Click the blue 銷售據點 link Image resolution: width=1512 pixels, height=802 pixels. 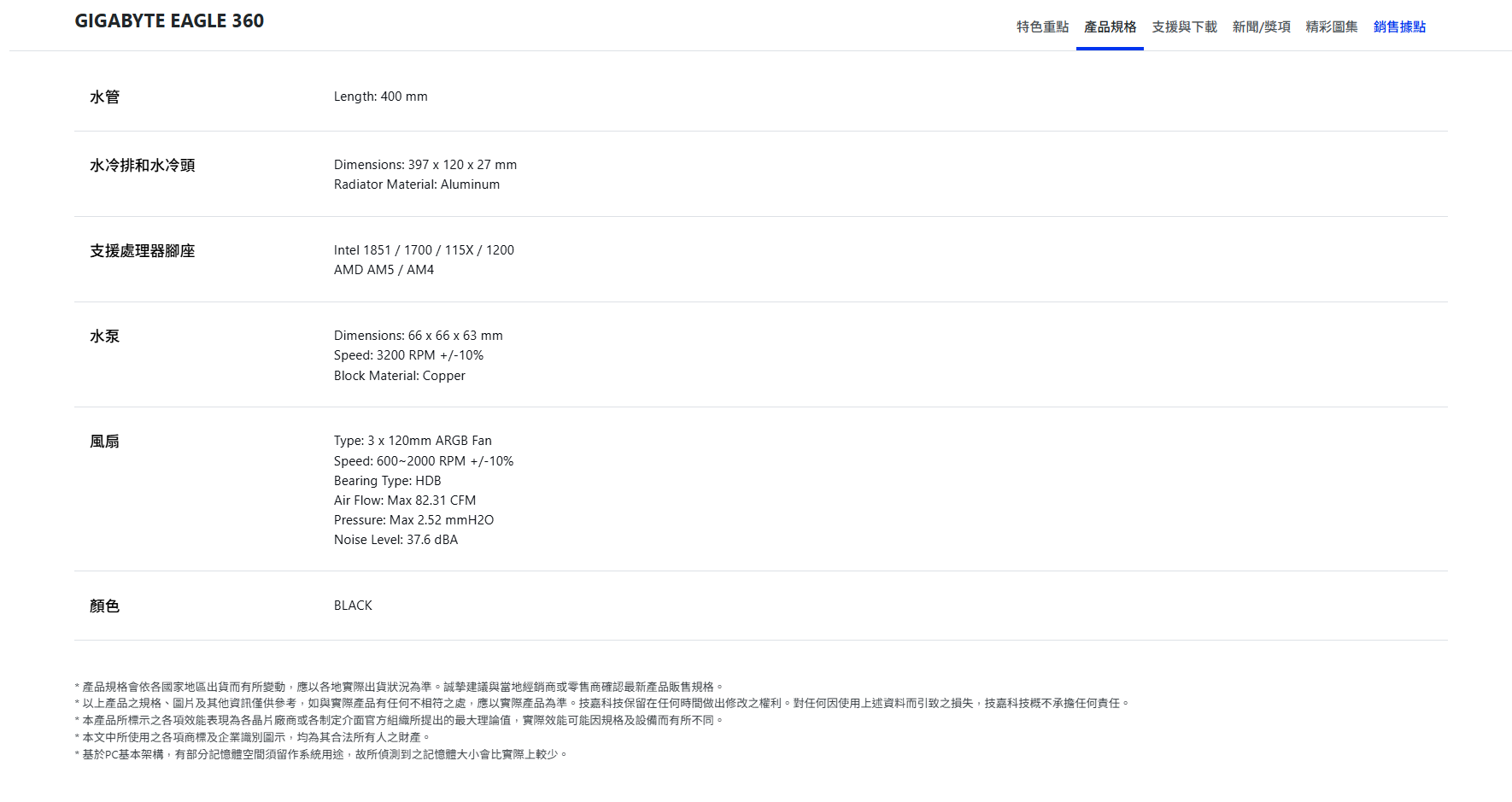tap(1399, 27)
